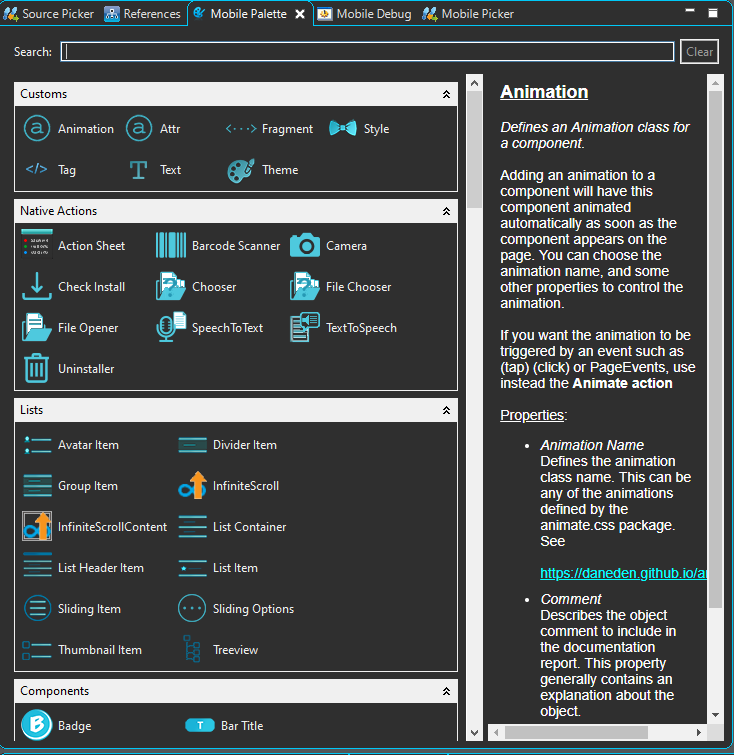This screenshot has height=755, width=734.
Task: Pick the Uninstaller trash icon
Action: 37,368
